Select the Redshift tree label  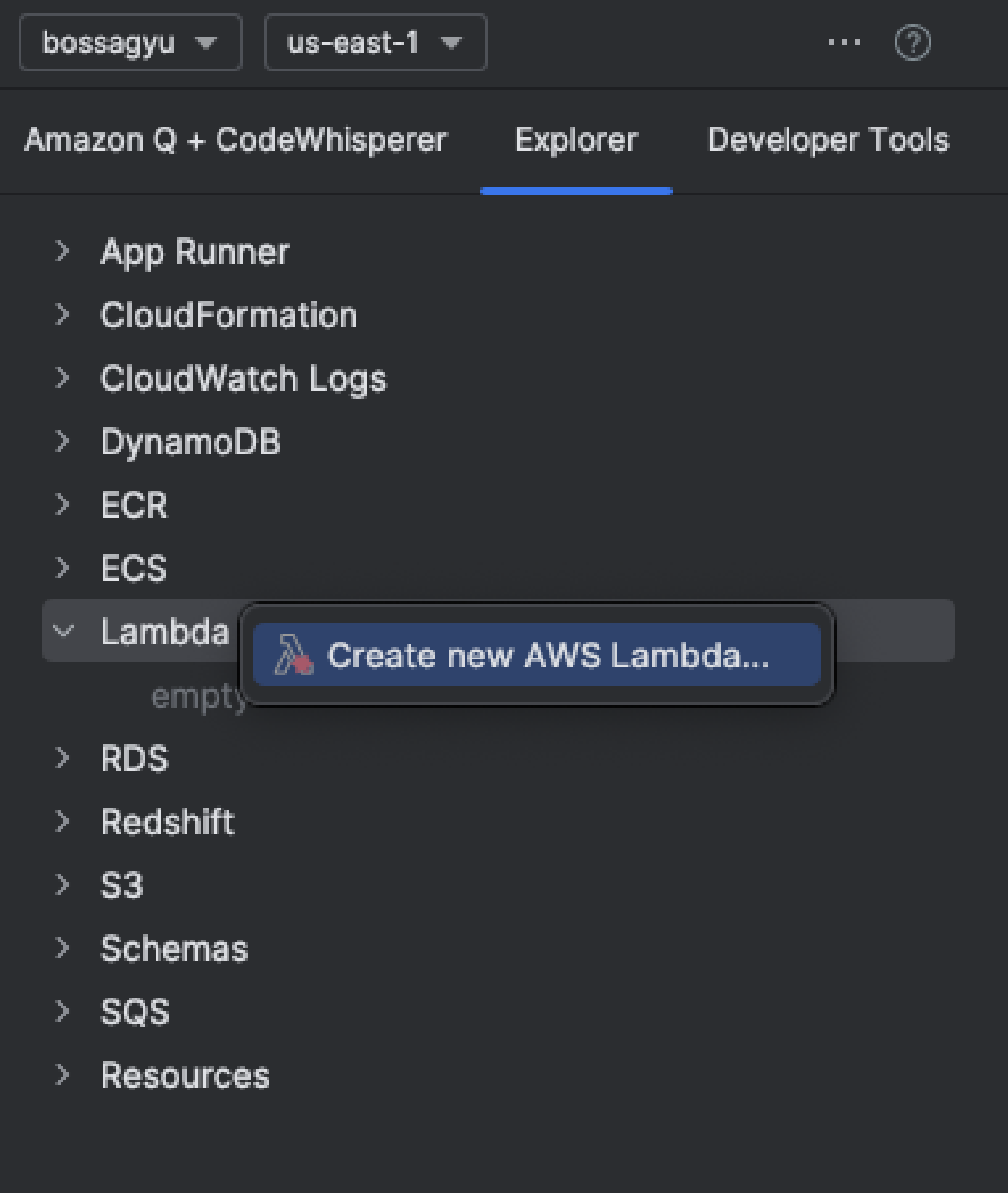point(167,821)
